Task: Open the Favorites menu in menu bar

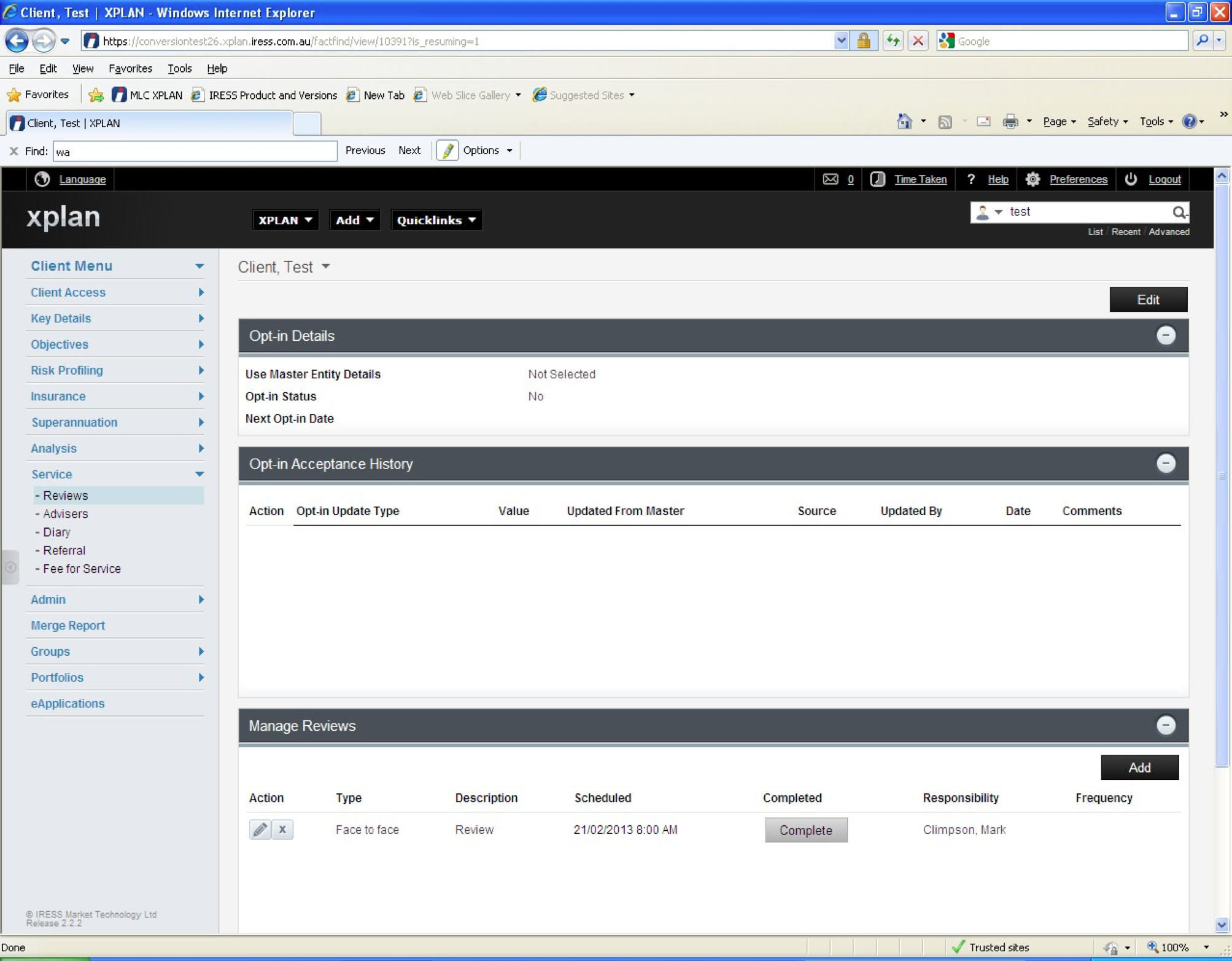Action: (130, 69)
